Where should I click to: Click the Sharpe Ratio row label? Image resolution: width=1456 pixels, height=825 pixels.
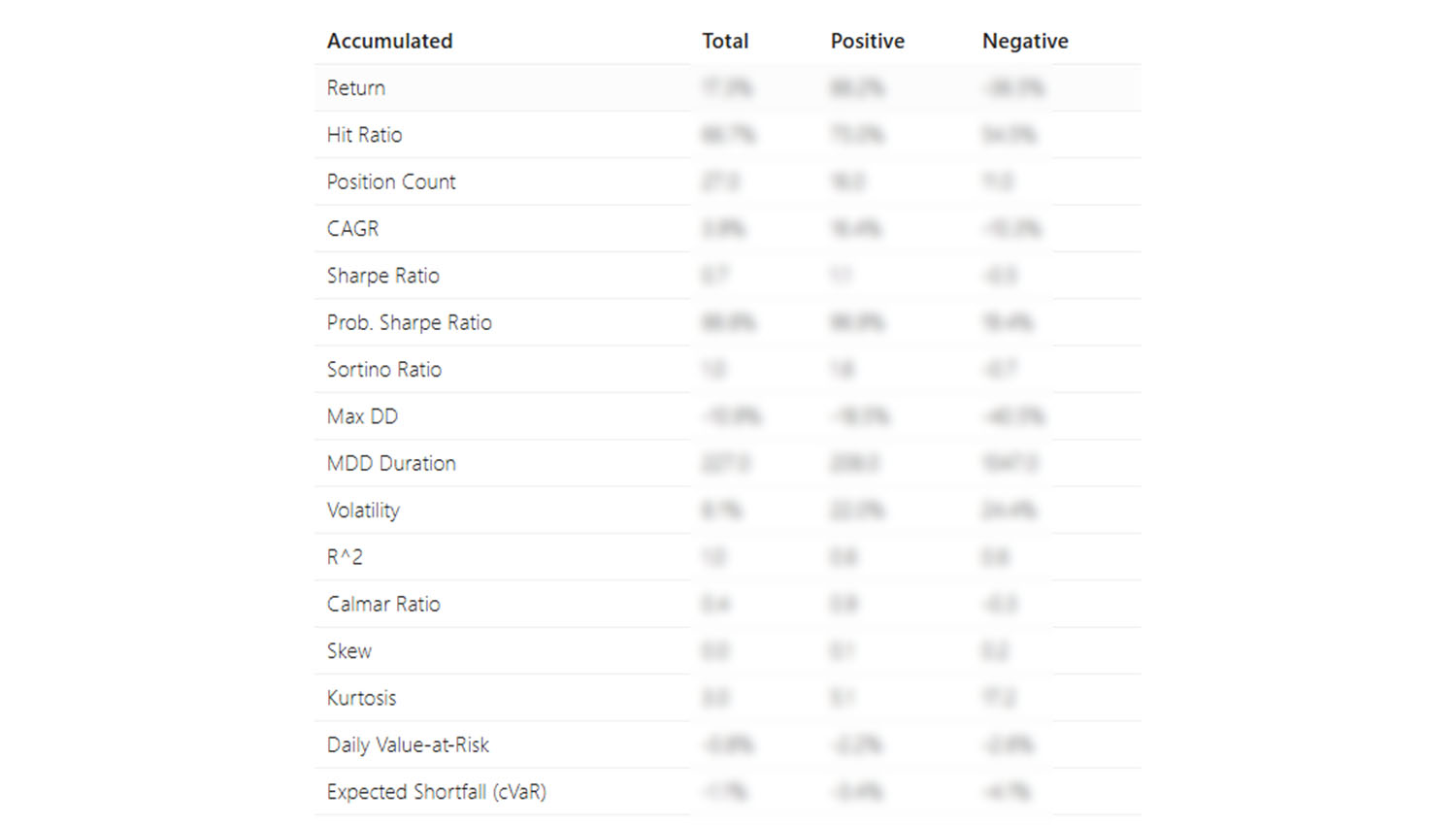pyautogui.click(x=382, y=276)
